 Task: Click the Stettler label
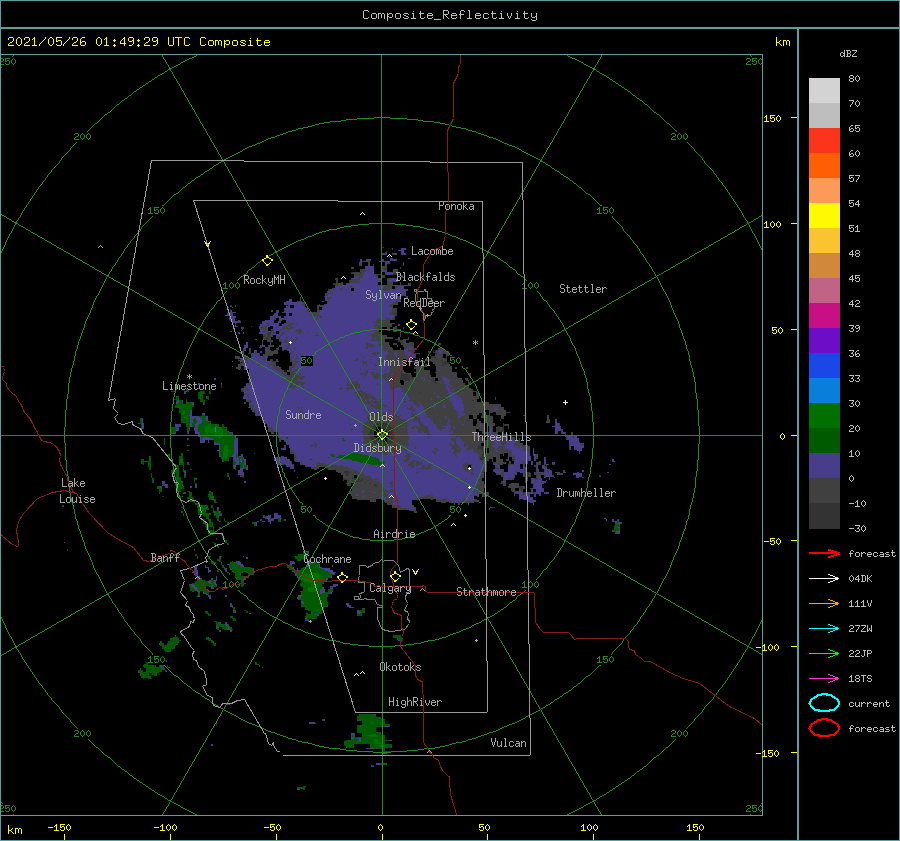(583, 289)
